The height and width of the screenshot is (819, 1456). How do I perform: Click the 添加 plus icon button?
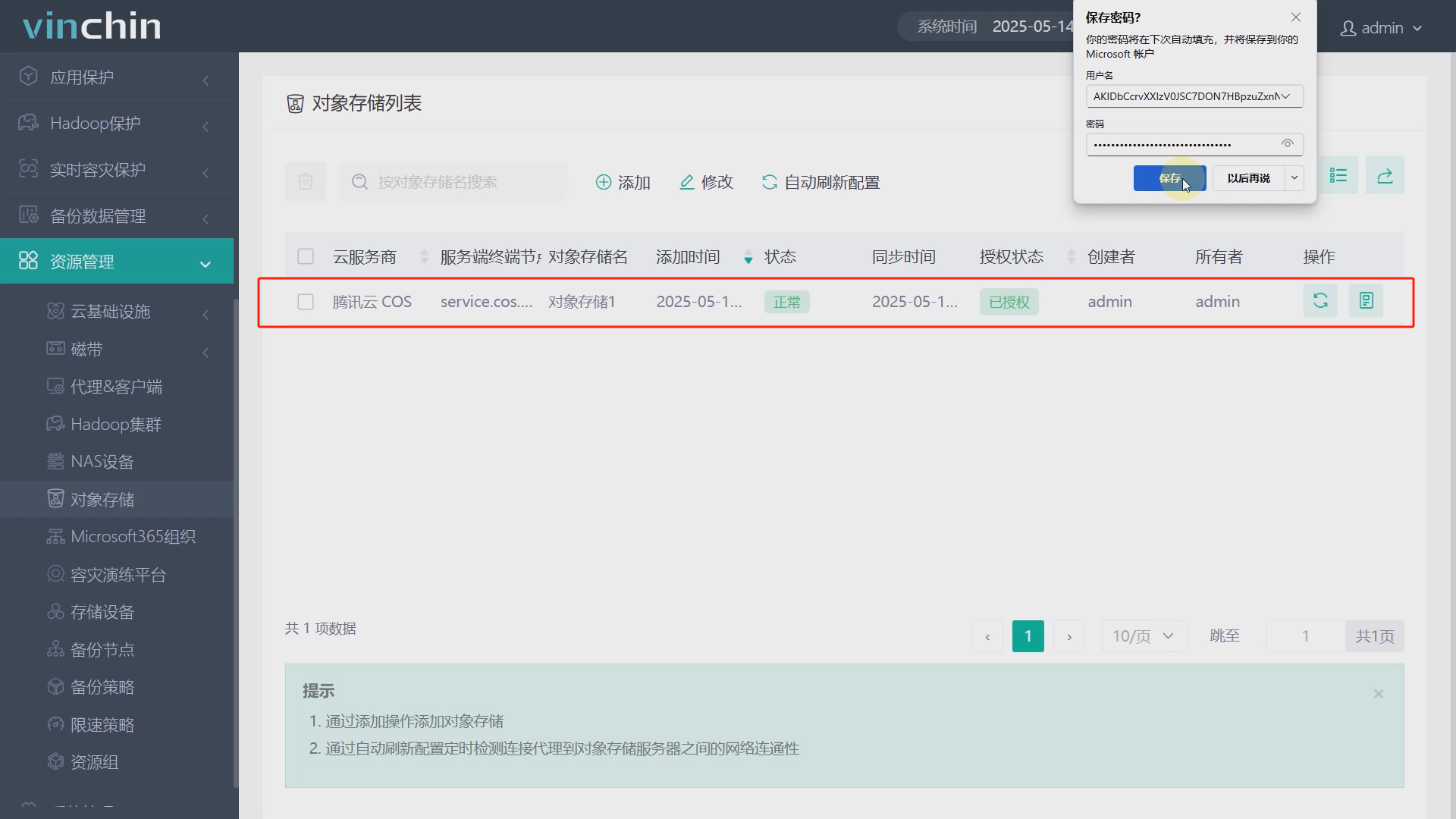pos(623,182)
